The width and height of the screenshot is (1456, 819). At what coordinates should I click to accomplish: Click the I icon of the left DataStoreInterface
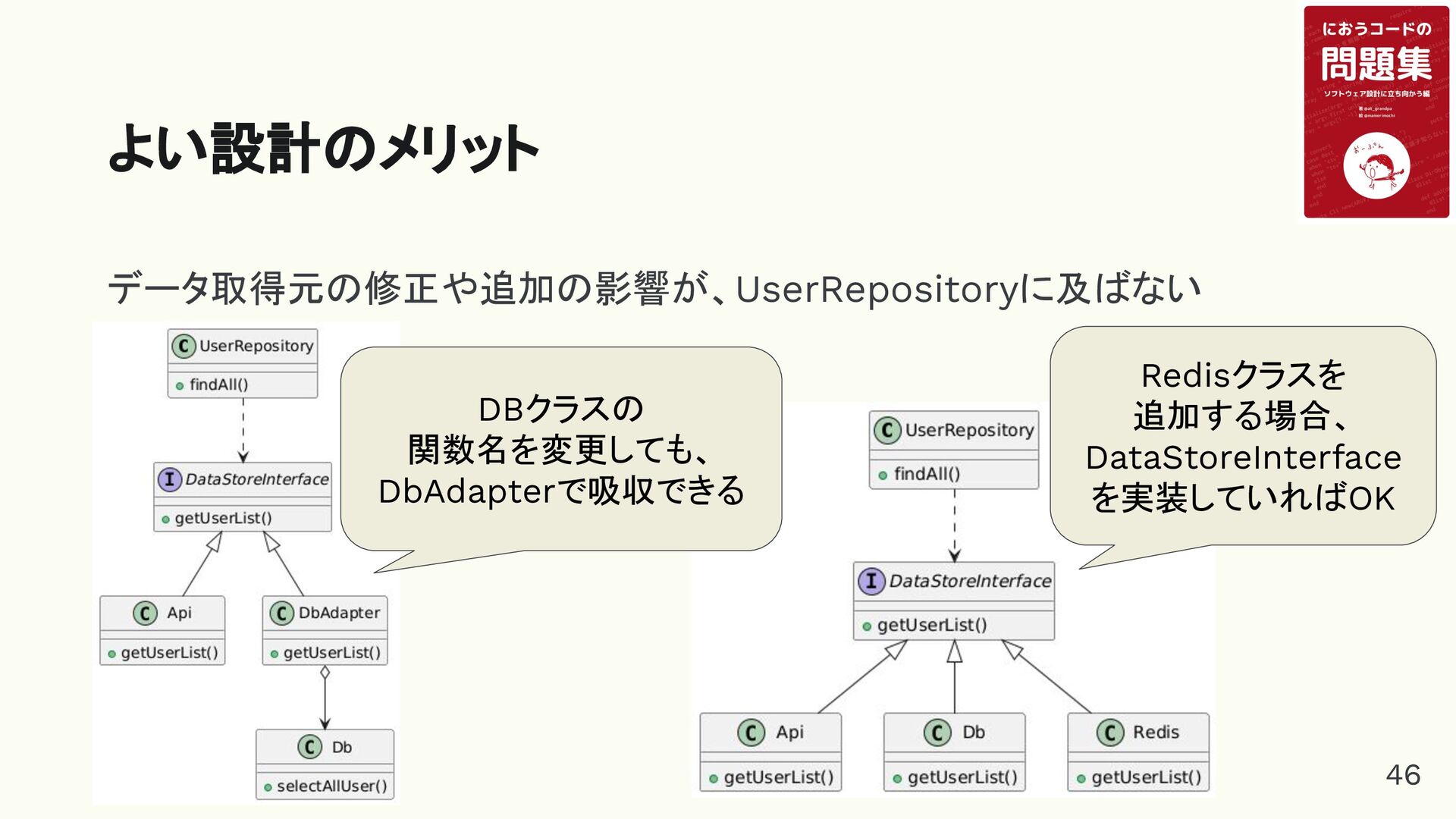pos(170,479)
